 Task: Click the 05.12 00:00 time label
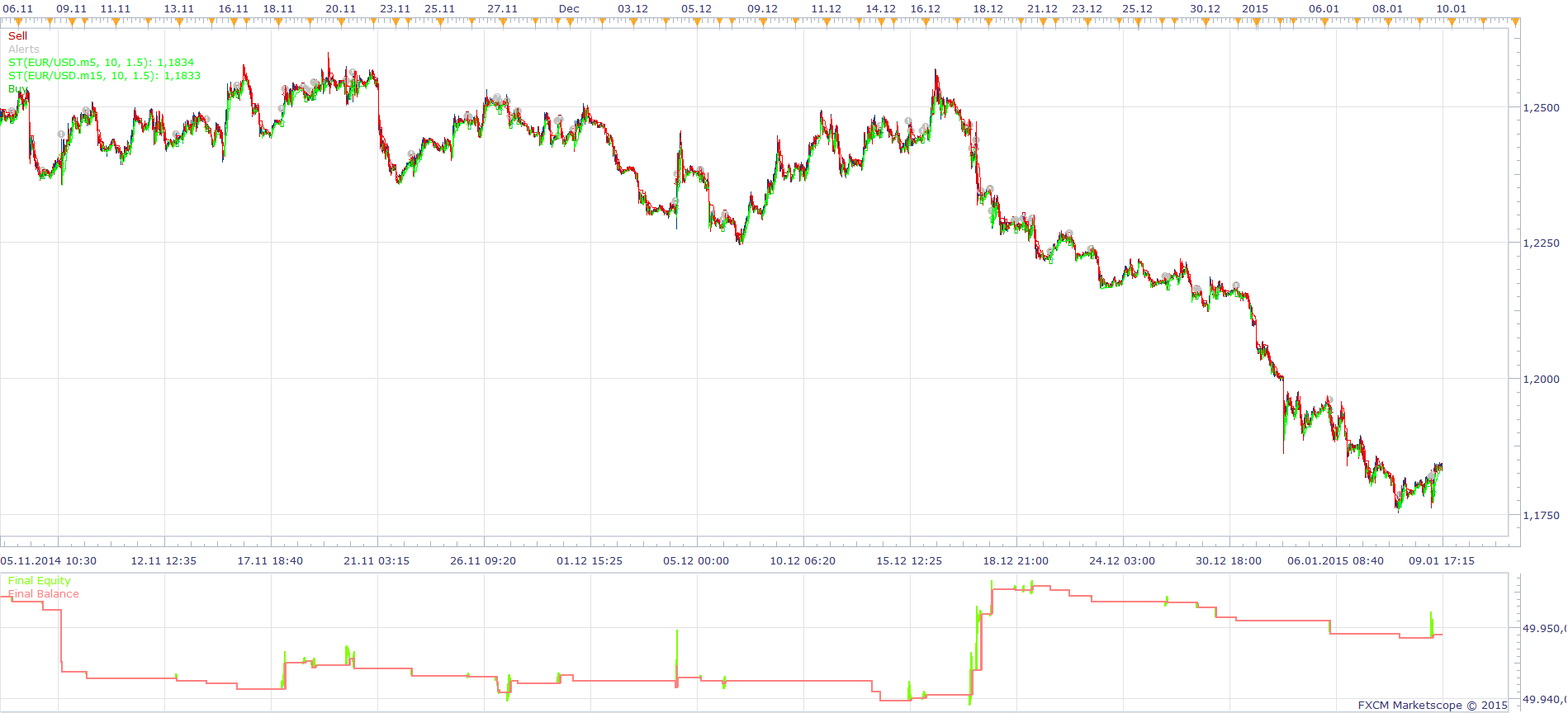coord(696,561)
